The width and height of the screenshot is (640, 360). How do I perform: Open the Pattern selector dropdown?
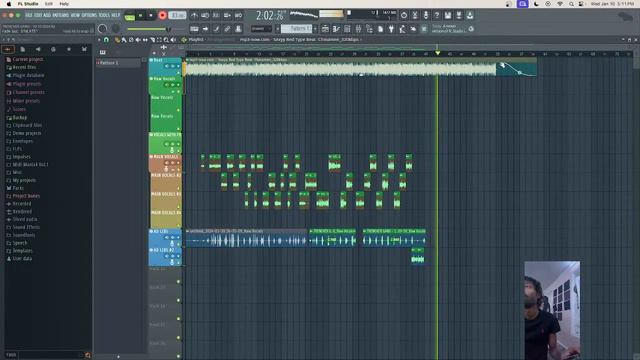point(297,29)
